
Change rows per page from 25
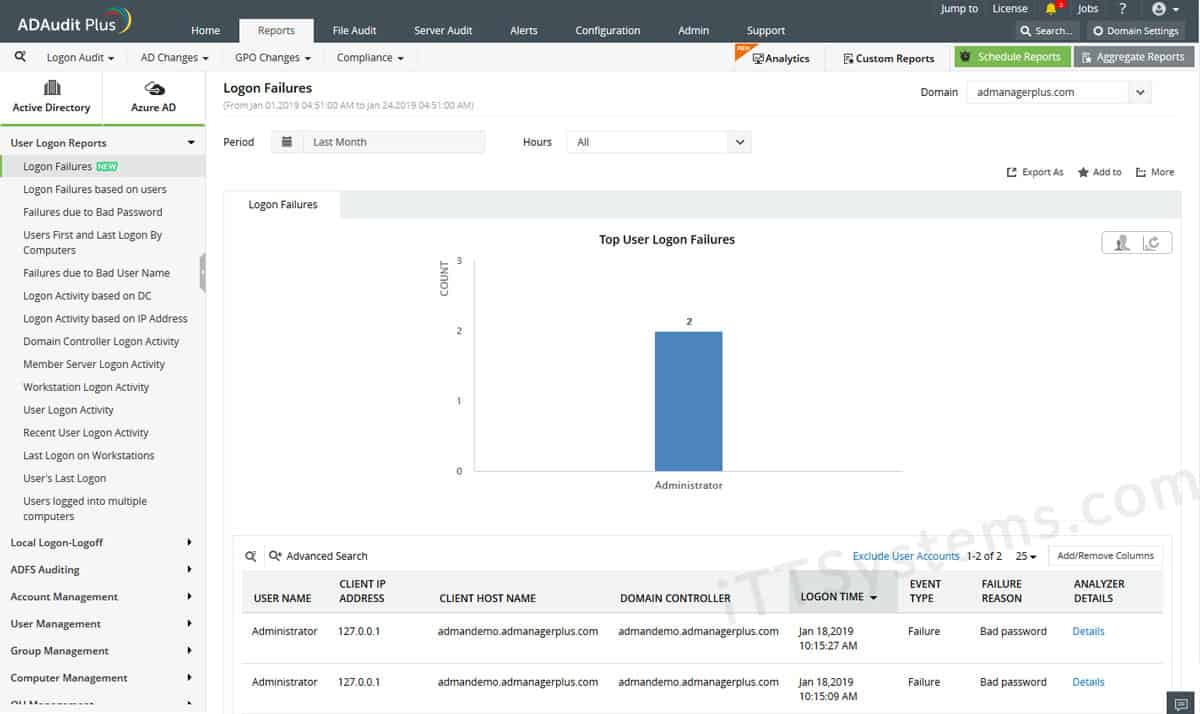point(1026,556)
